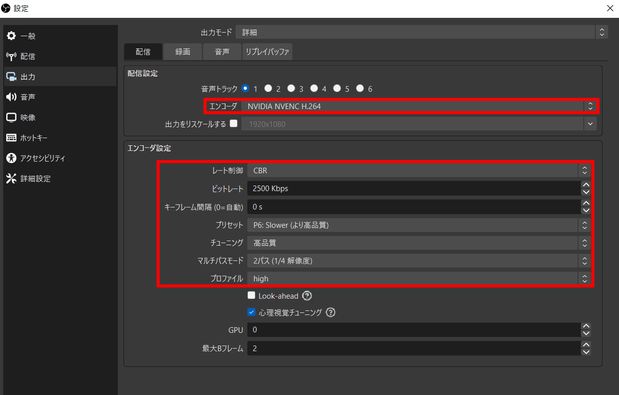
Task: Select audio track 5 radio button
Action: click(x=337, y=88)
